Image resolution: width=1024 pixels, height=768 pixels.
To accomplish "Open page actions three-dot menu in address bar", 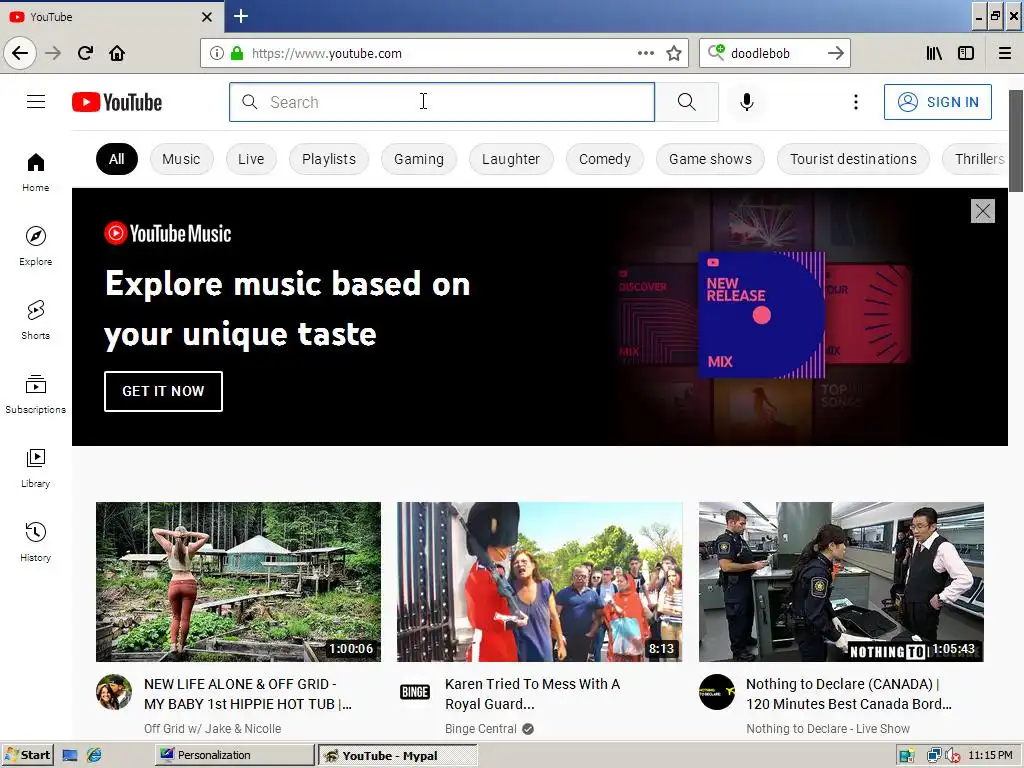I will point(646,53).
